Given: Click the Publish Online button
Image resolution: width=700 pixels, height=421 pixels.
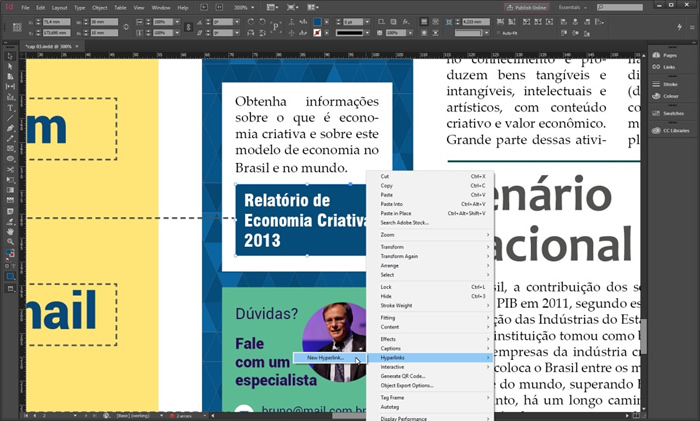Looking at the screenshot, I should 525,7.
